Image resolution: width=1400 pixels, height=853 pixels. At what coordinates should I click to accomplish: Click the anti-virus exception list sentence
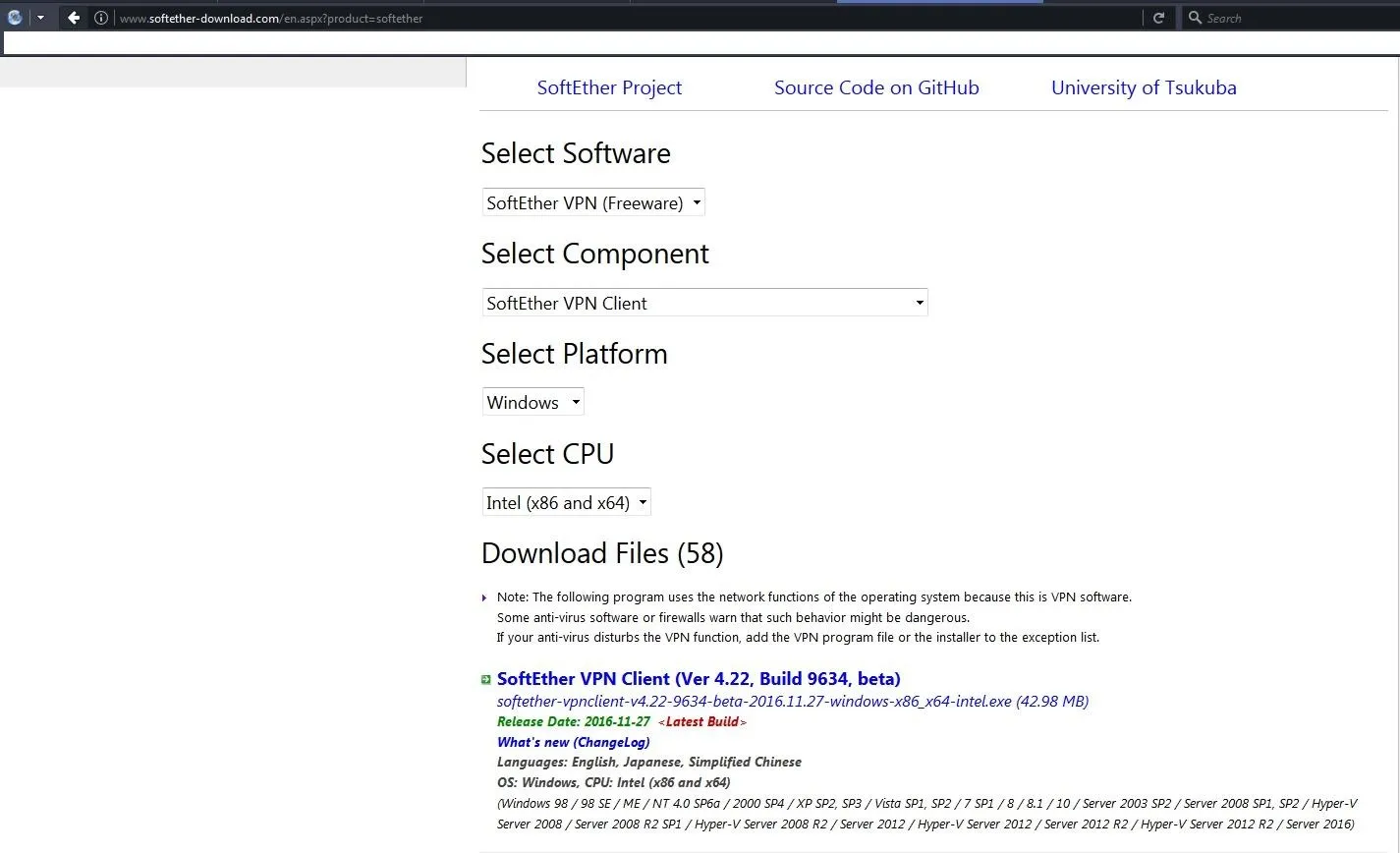coord(798,638)
